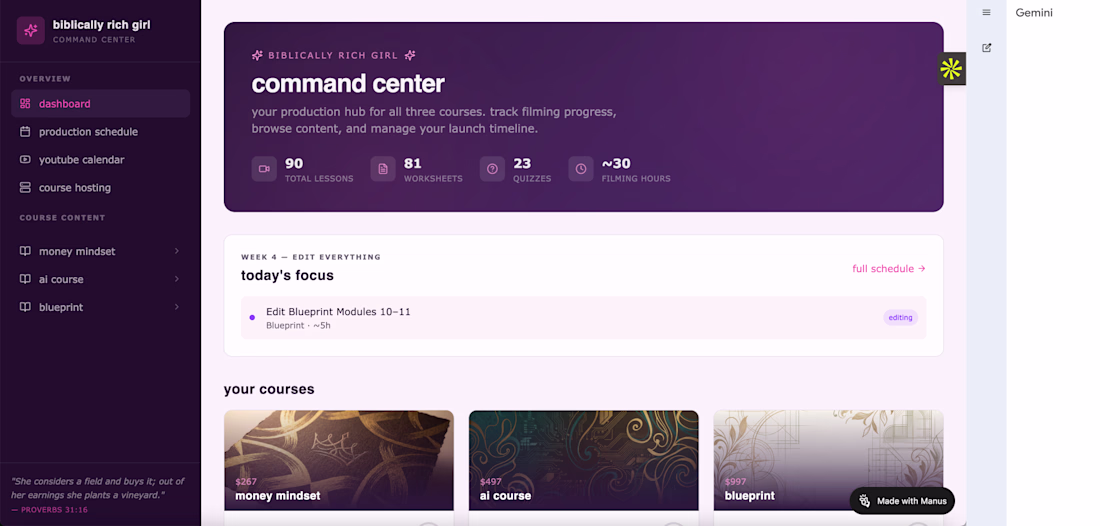Open the course hosting page

click(x=74, y=188)
